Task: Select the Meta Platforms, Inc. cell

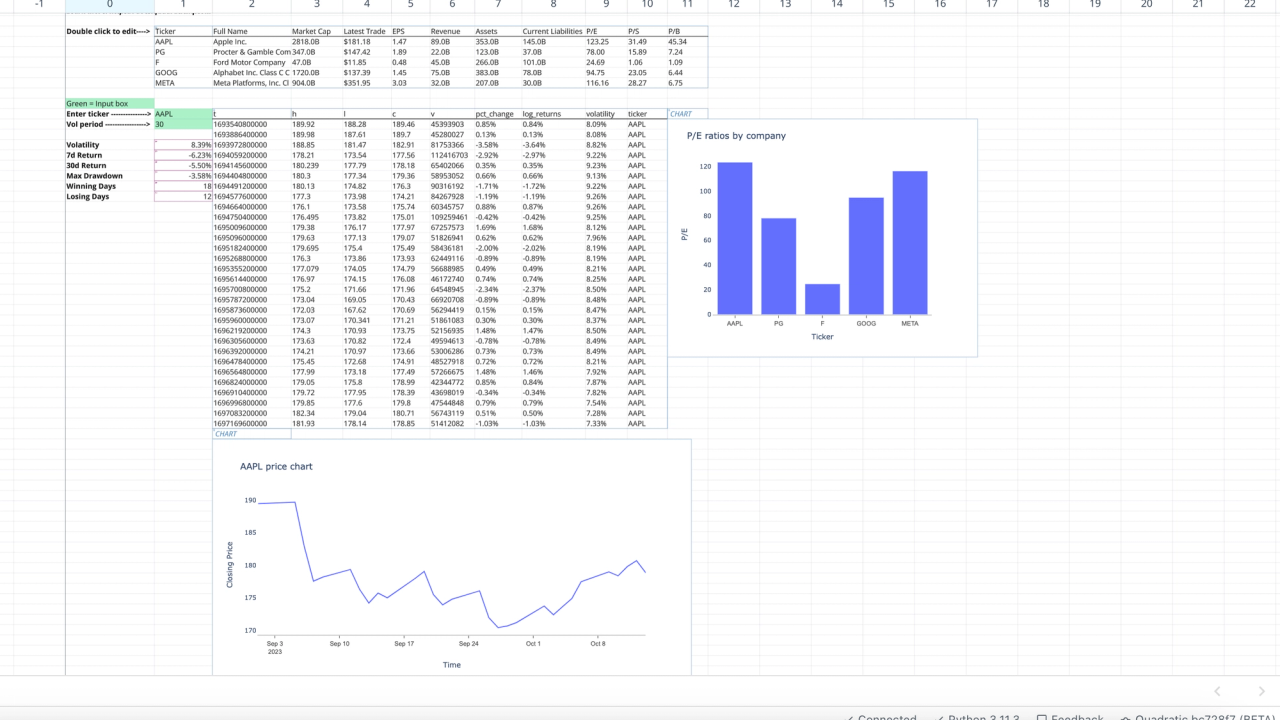Action: [x=251, y=83]
